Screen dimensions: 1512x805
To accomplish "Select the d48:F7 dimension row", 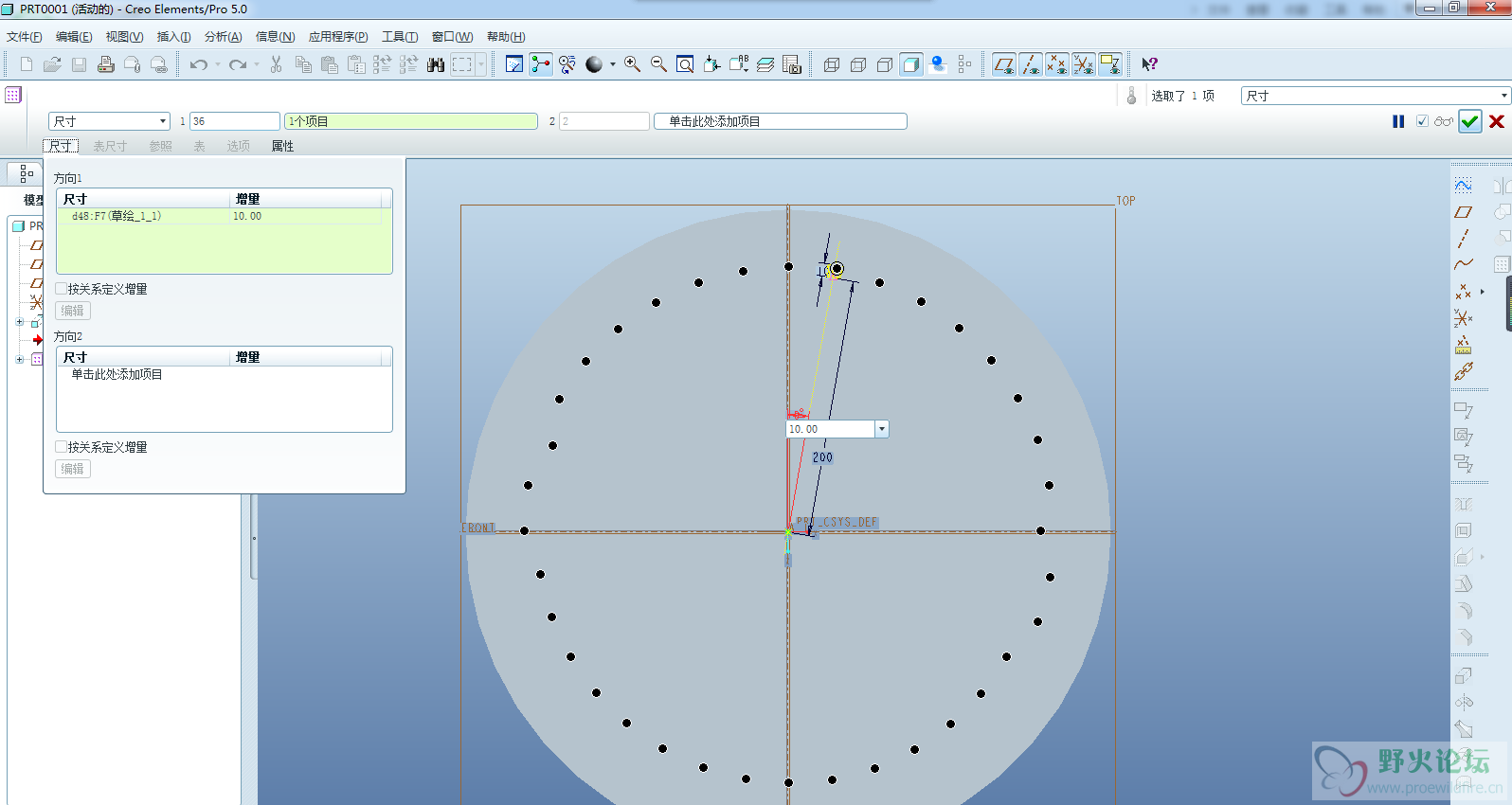I will coord(221,216).
